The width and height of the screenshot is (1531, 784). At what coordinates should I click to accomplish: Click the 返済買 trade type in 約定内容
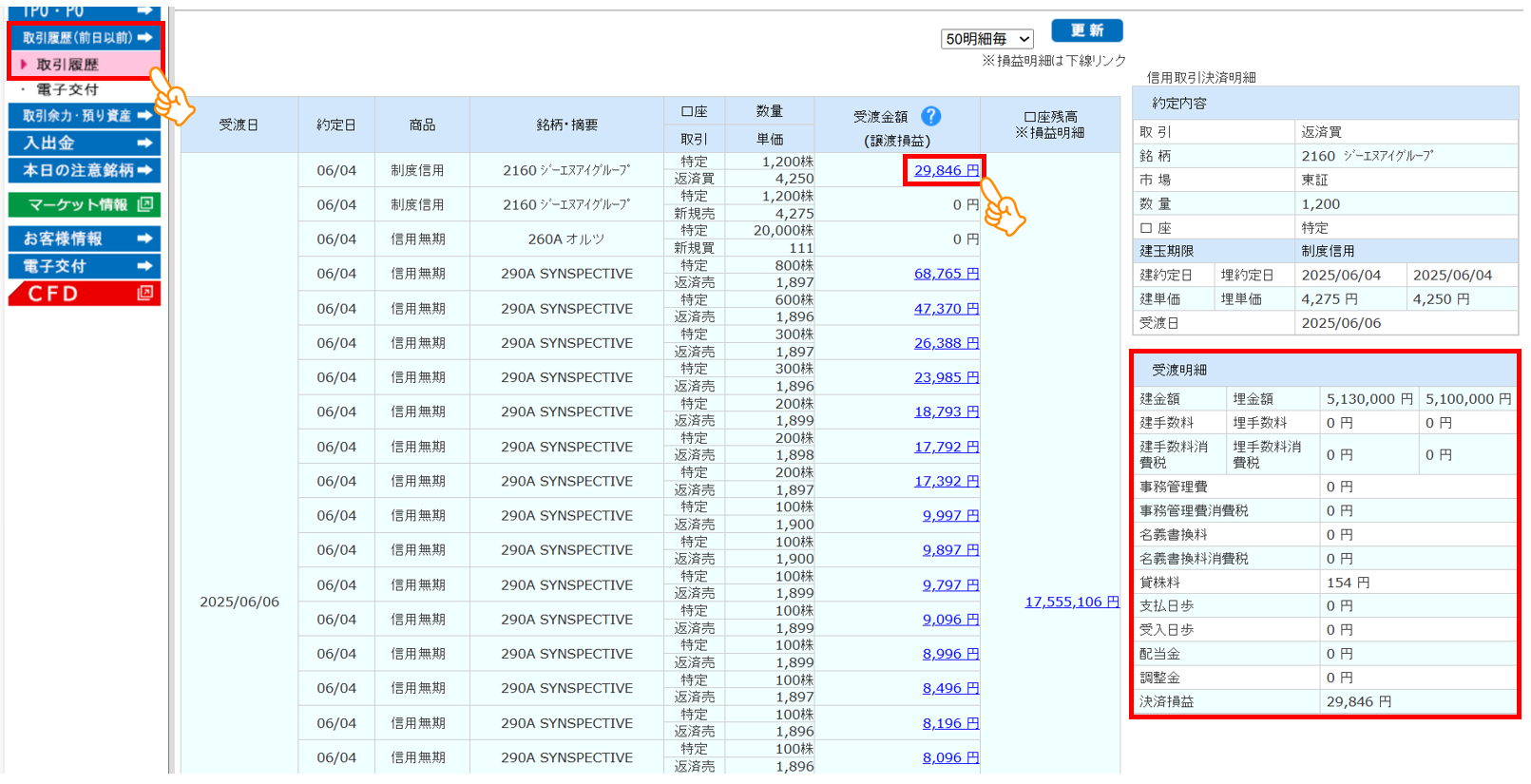pos(1321,132)
